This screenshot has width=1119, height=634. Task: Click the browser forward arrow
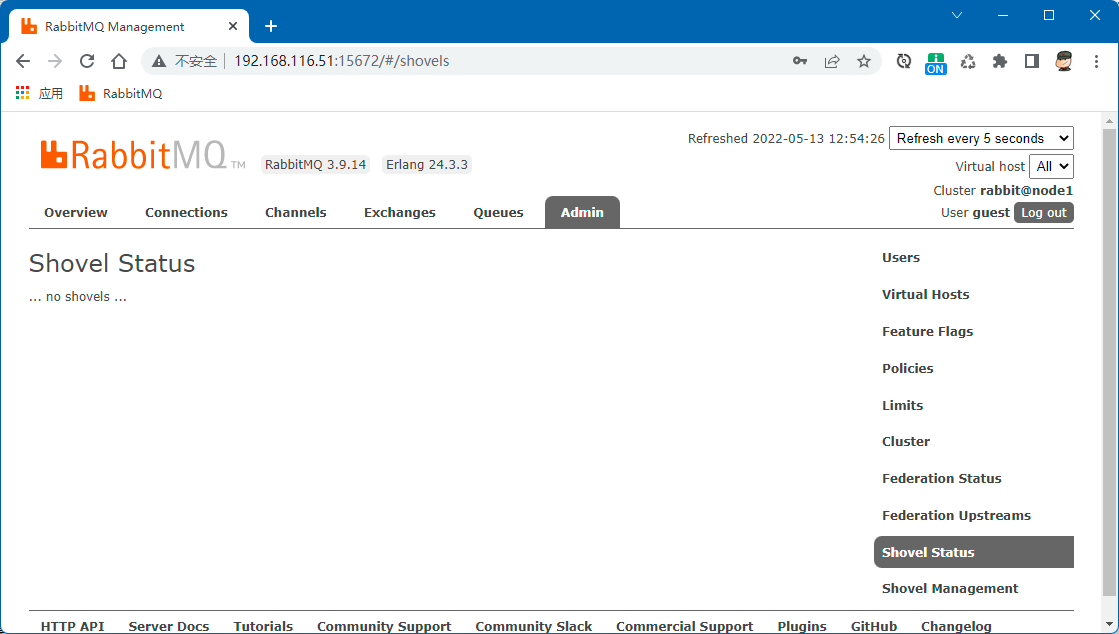55,61
